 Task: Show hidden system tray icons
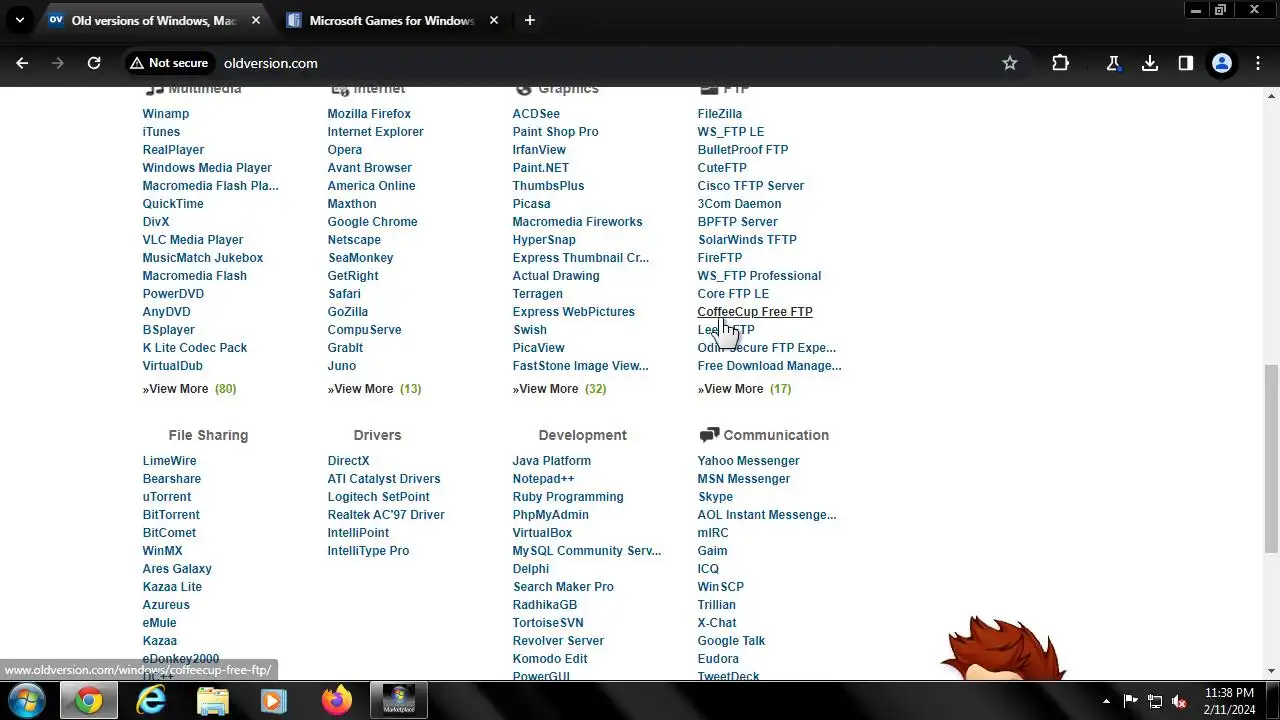point(1106,701)
